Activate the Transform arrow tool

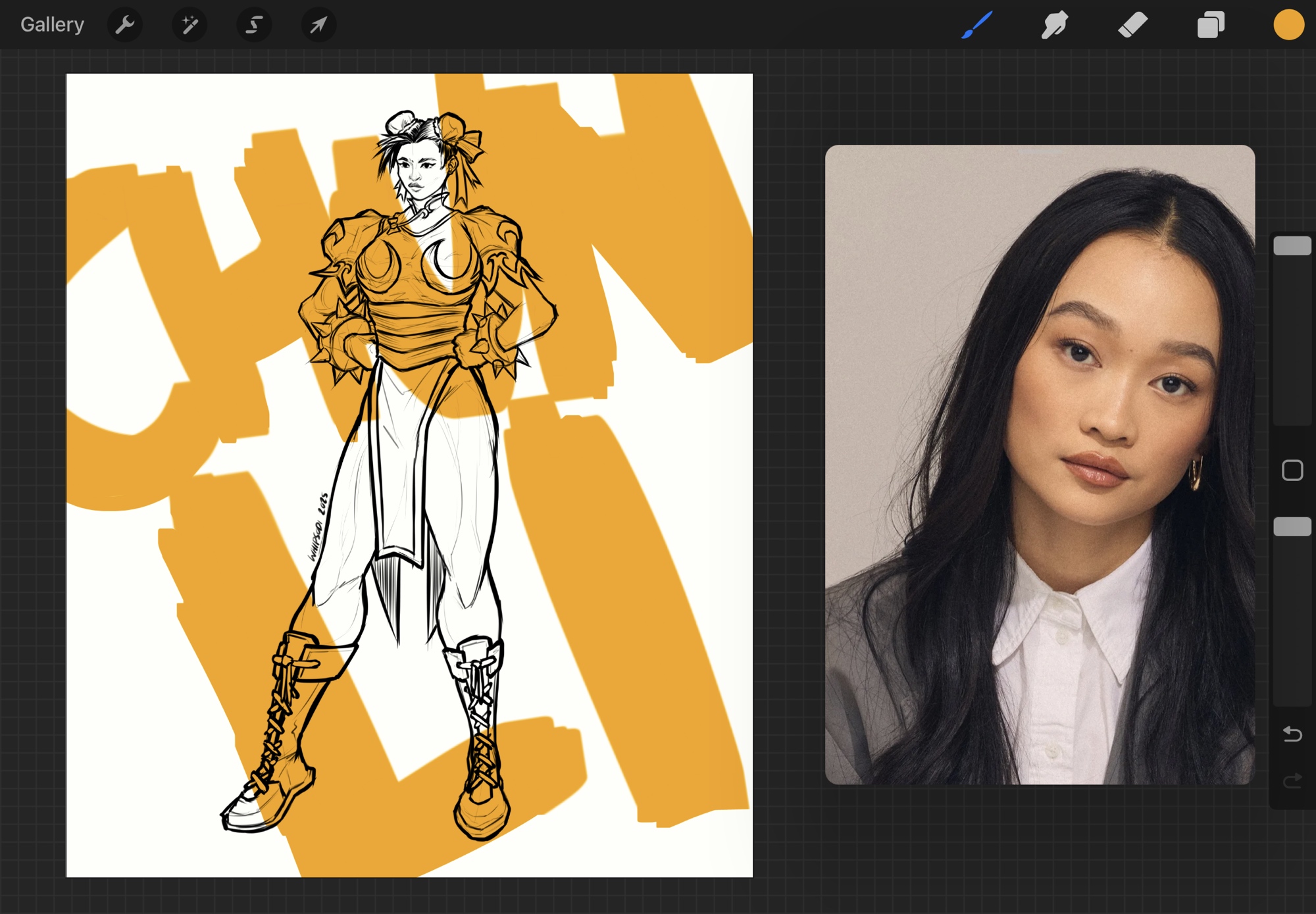pyautogui.click(x=318, y=25)
